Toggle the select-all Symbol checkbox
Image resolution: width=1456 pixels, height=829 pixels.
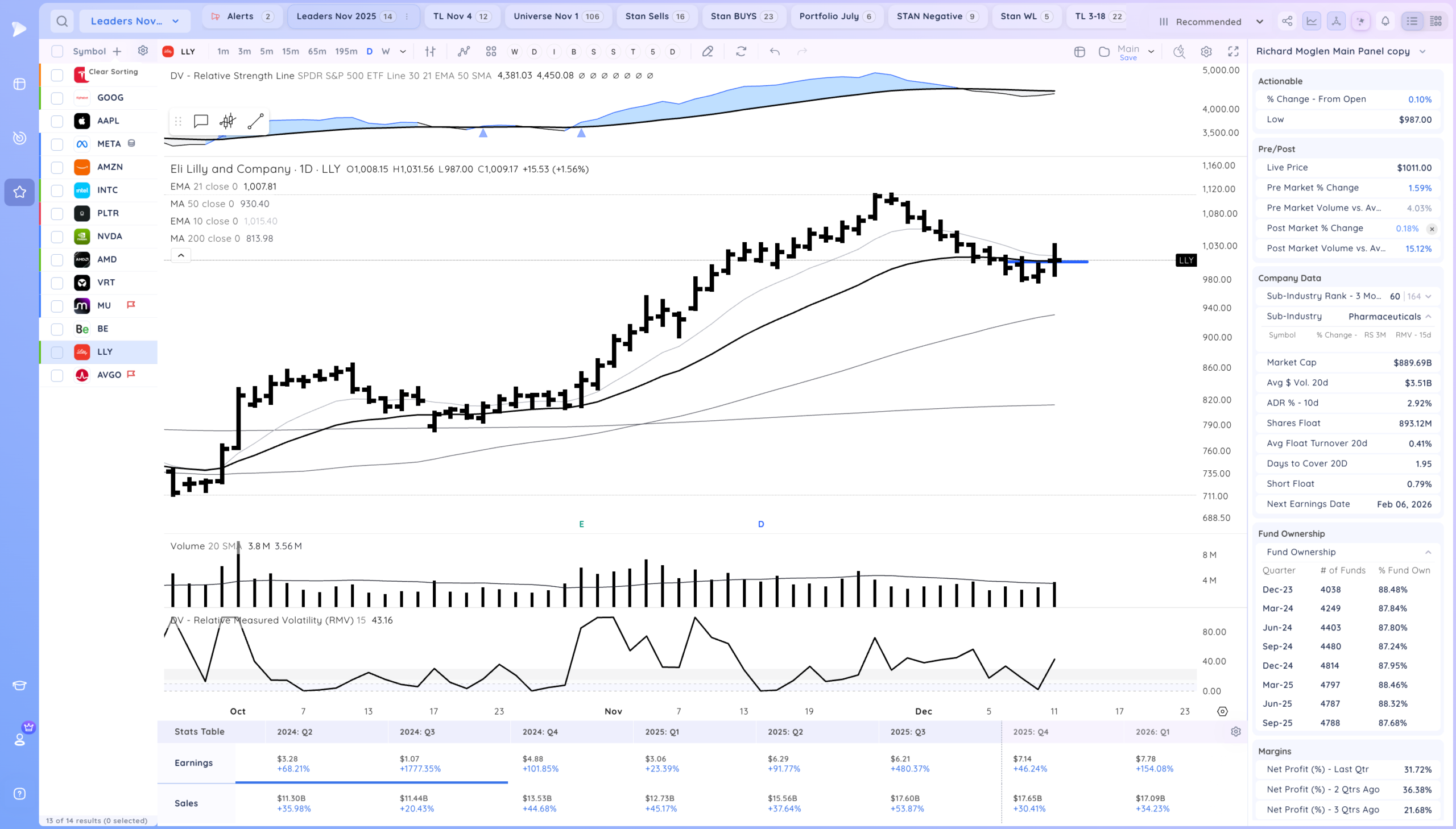click(57, 51)
